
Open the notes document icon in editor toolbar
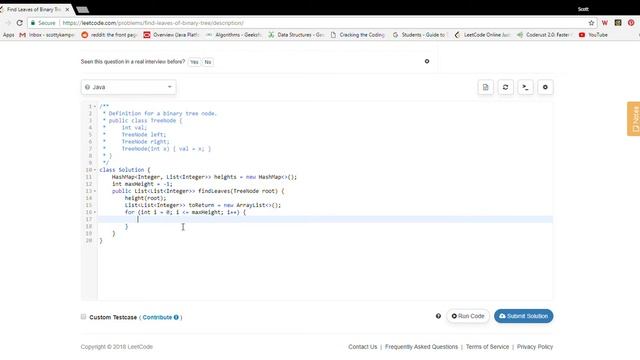485,87
